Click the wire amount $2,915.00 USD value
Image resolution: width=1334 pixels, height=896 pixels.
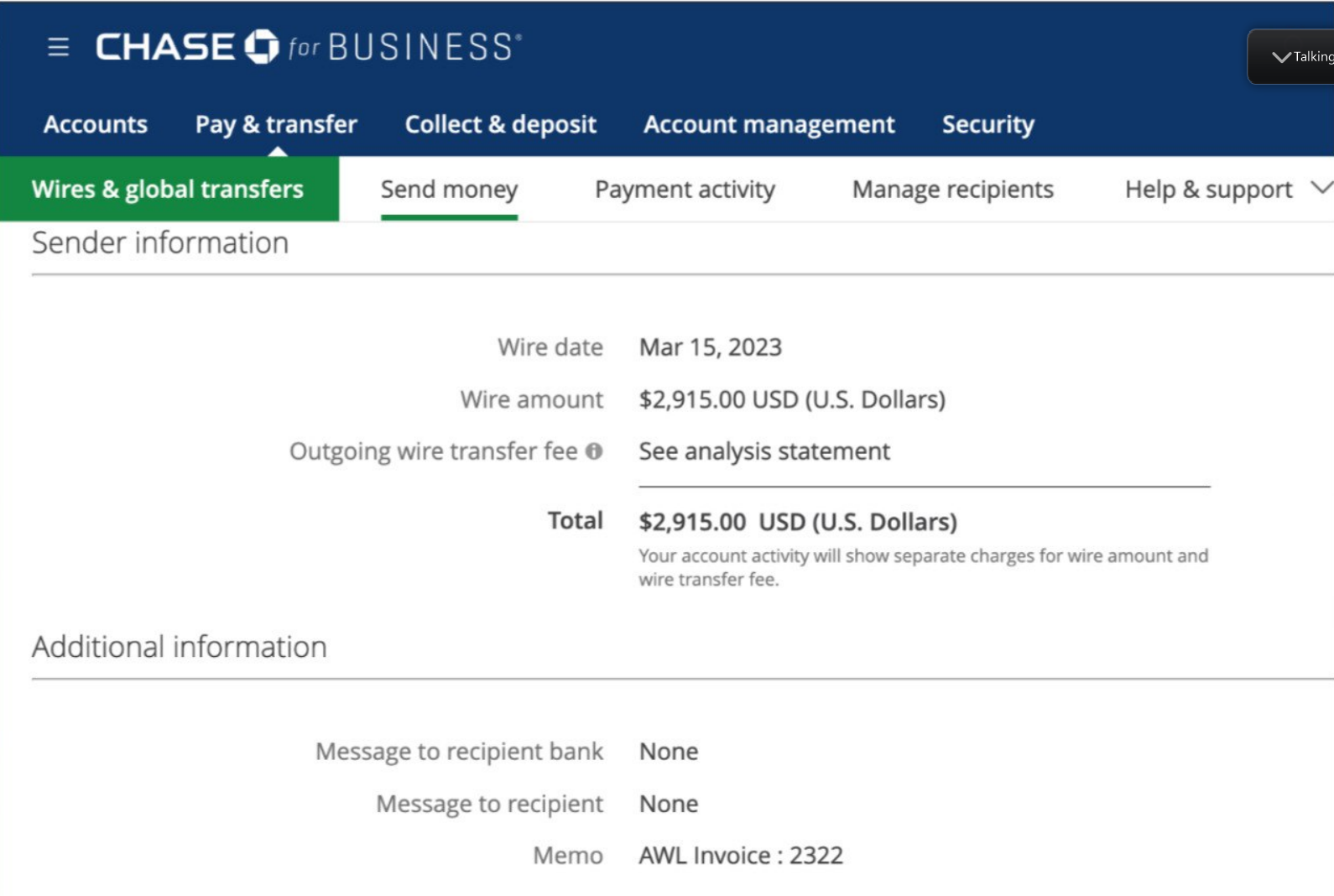pos(792,399)
